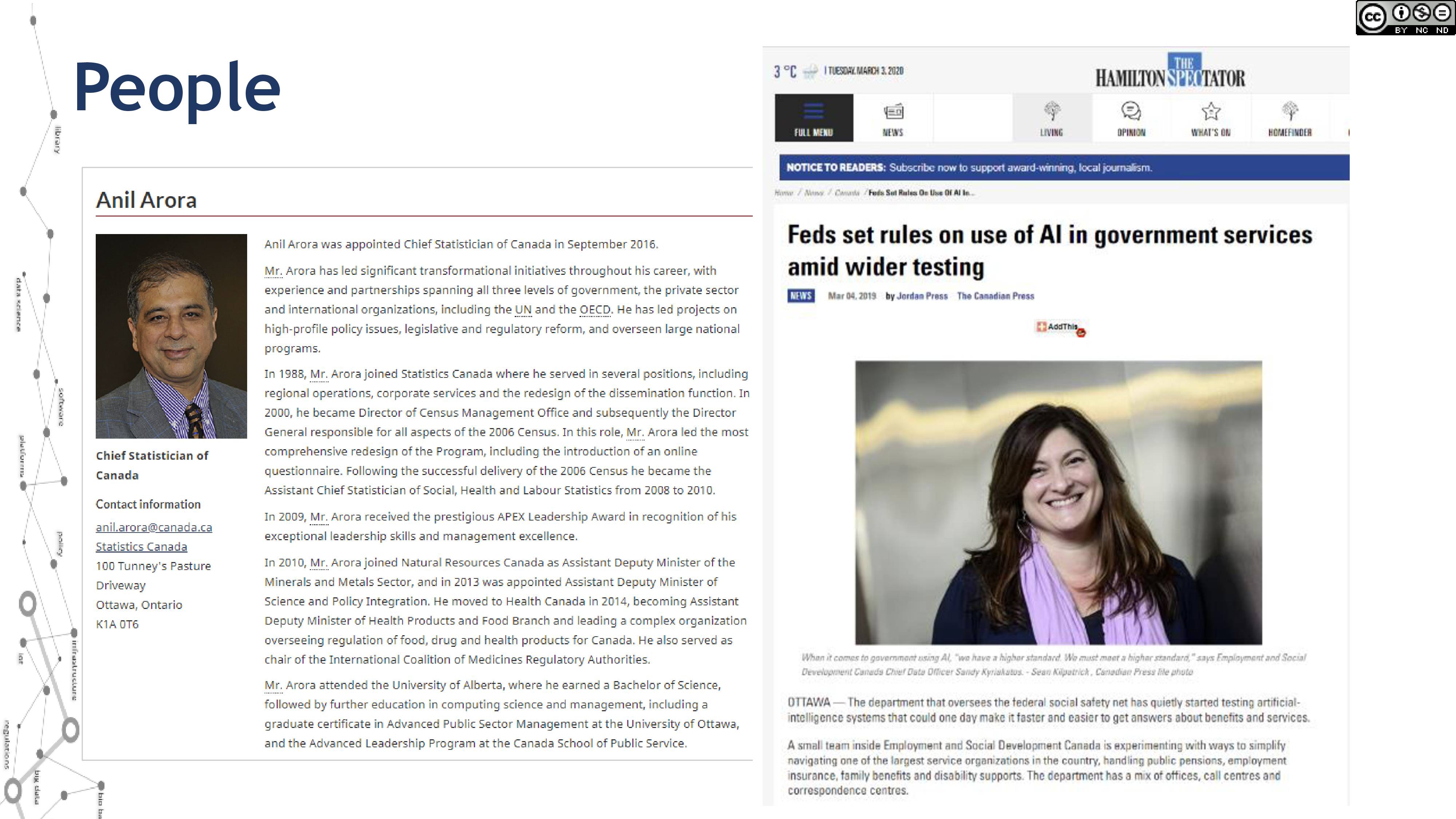This screenshot has height=819, width=1456.
Task: Click the photo caption under the article image
Action: tap(1053, 665)
